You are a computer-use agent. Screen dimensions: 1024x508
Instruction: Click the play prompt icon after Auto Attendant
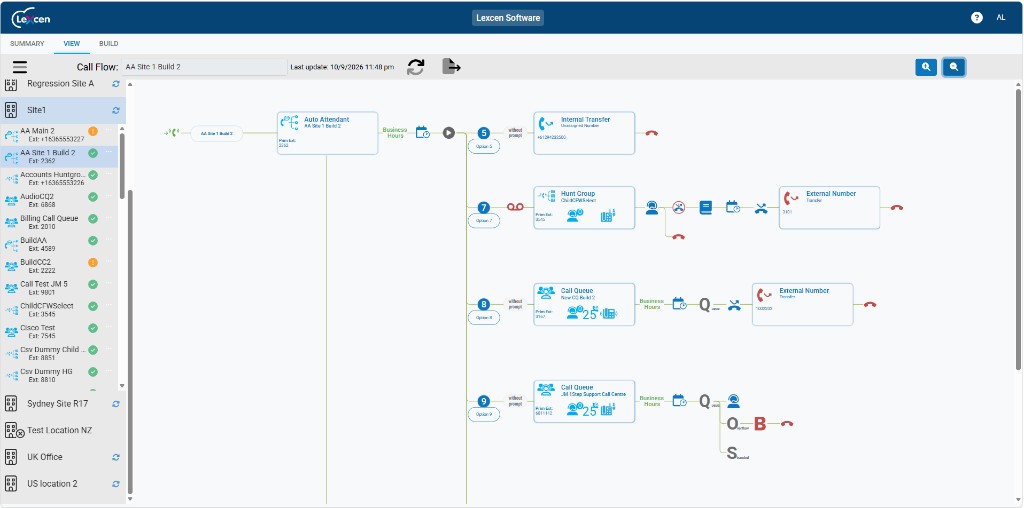[449, 133]
